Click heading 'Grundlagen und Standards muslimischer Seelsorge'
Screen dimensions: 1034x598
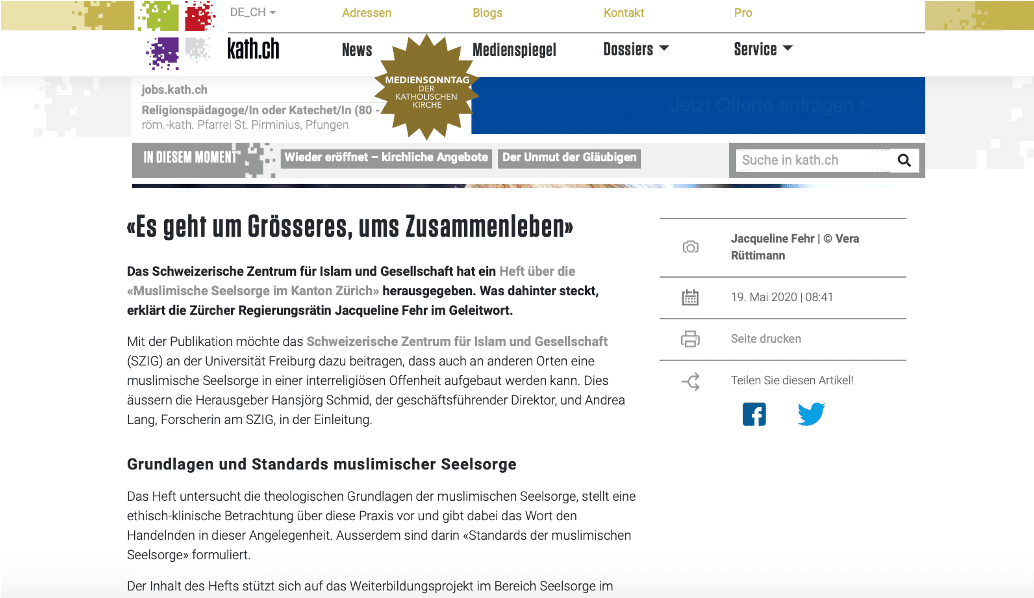tap(322, 464)
